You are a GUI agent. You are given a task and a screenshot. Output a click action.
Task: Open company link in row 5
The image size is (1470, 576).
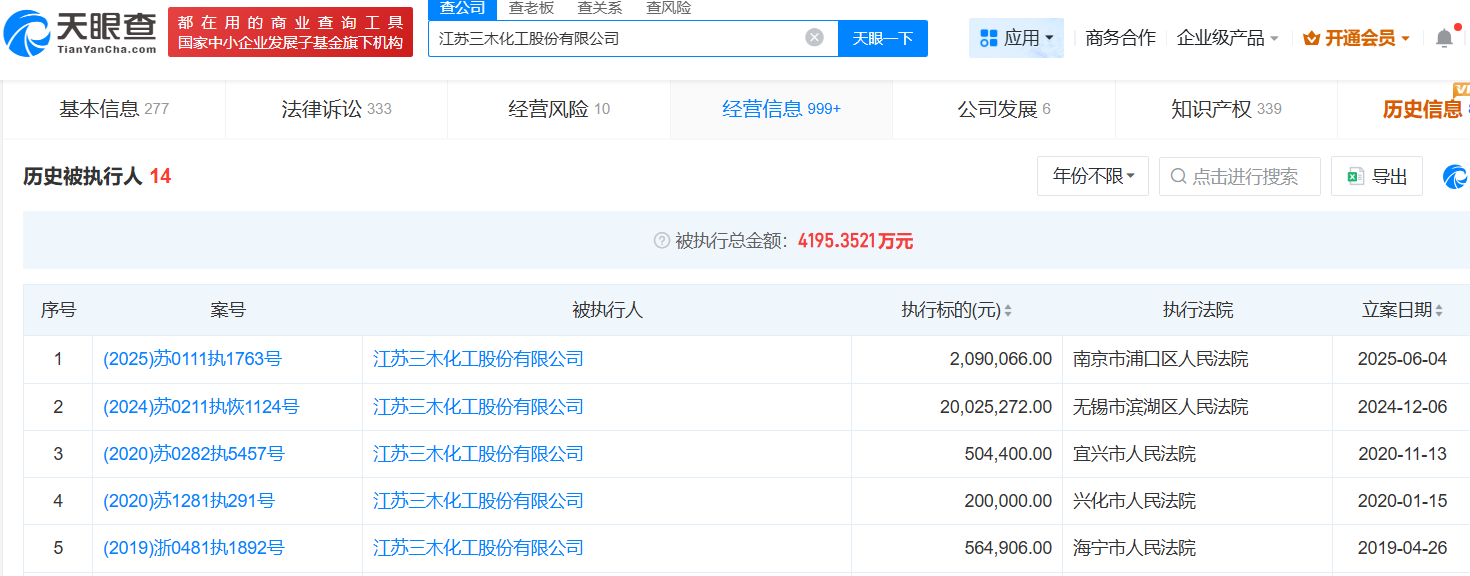click(478, 548)
